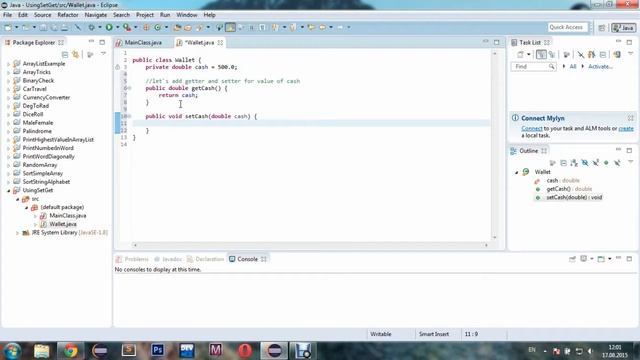
Task: Open Photoshop from the taskbar
Action: (158, 350)
